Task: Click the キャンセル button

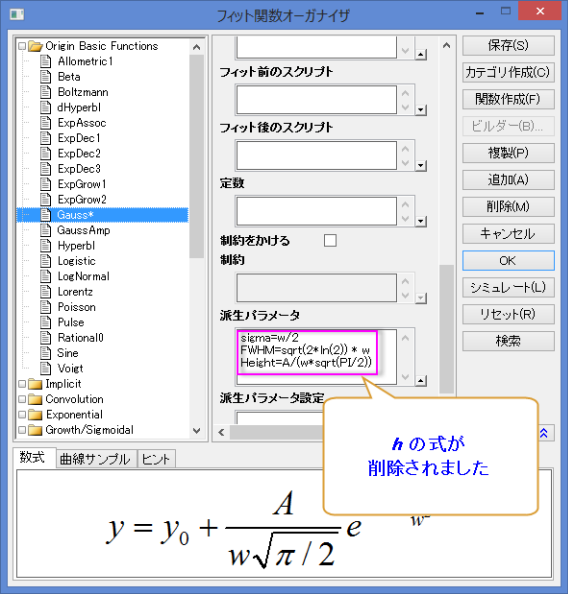Action: coord(508,234)
